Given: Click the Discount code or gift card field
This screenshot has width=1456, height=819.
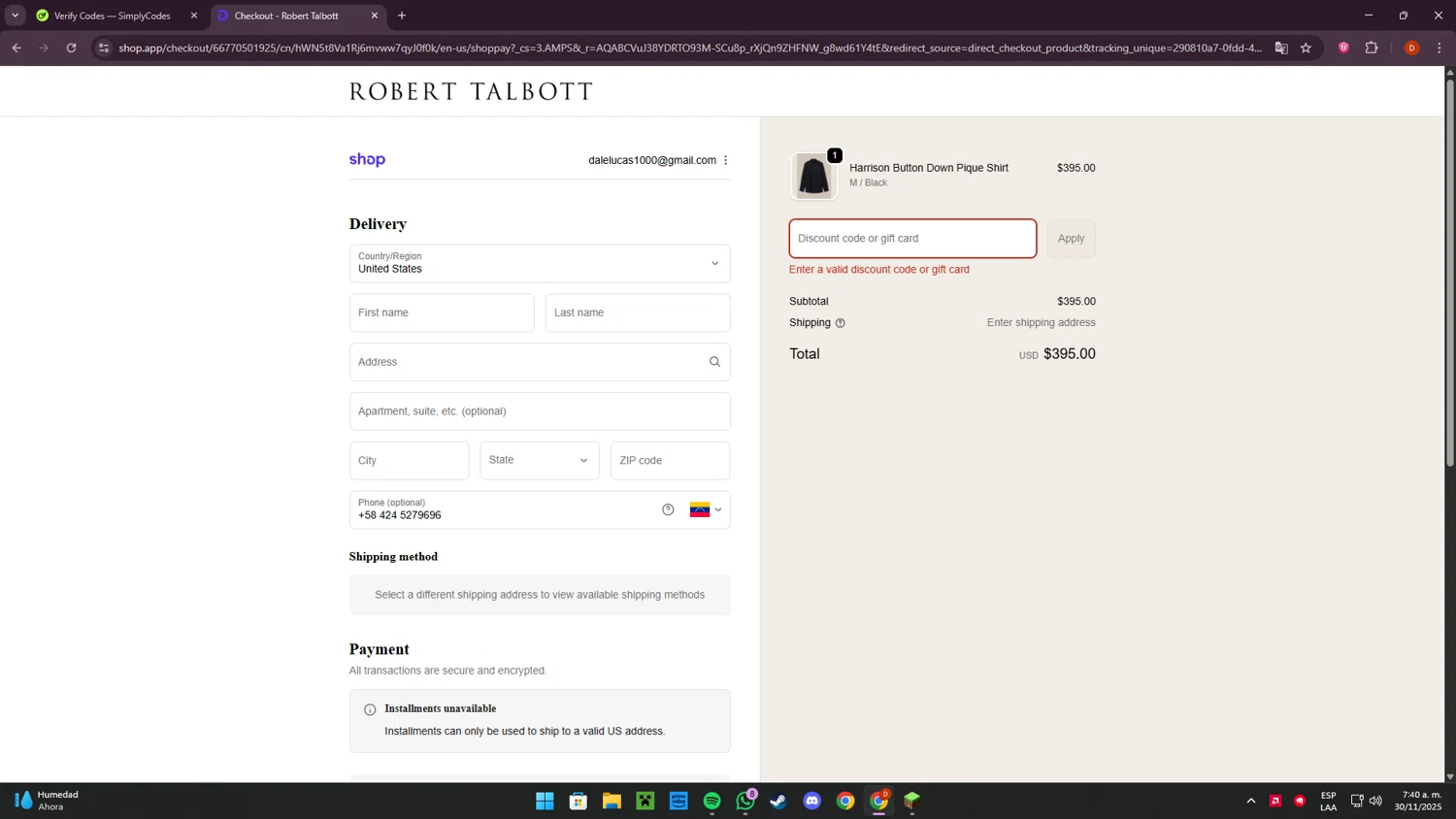Looking at the screenshot, I should pyautogui.click(x=912, y=239).
